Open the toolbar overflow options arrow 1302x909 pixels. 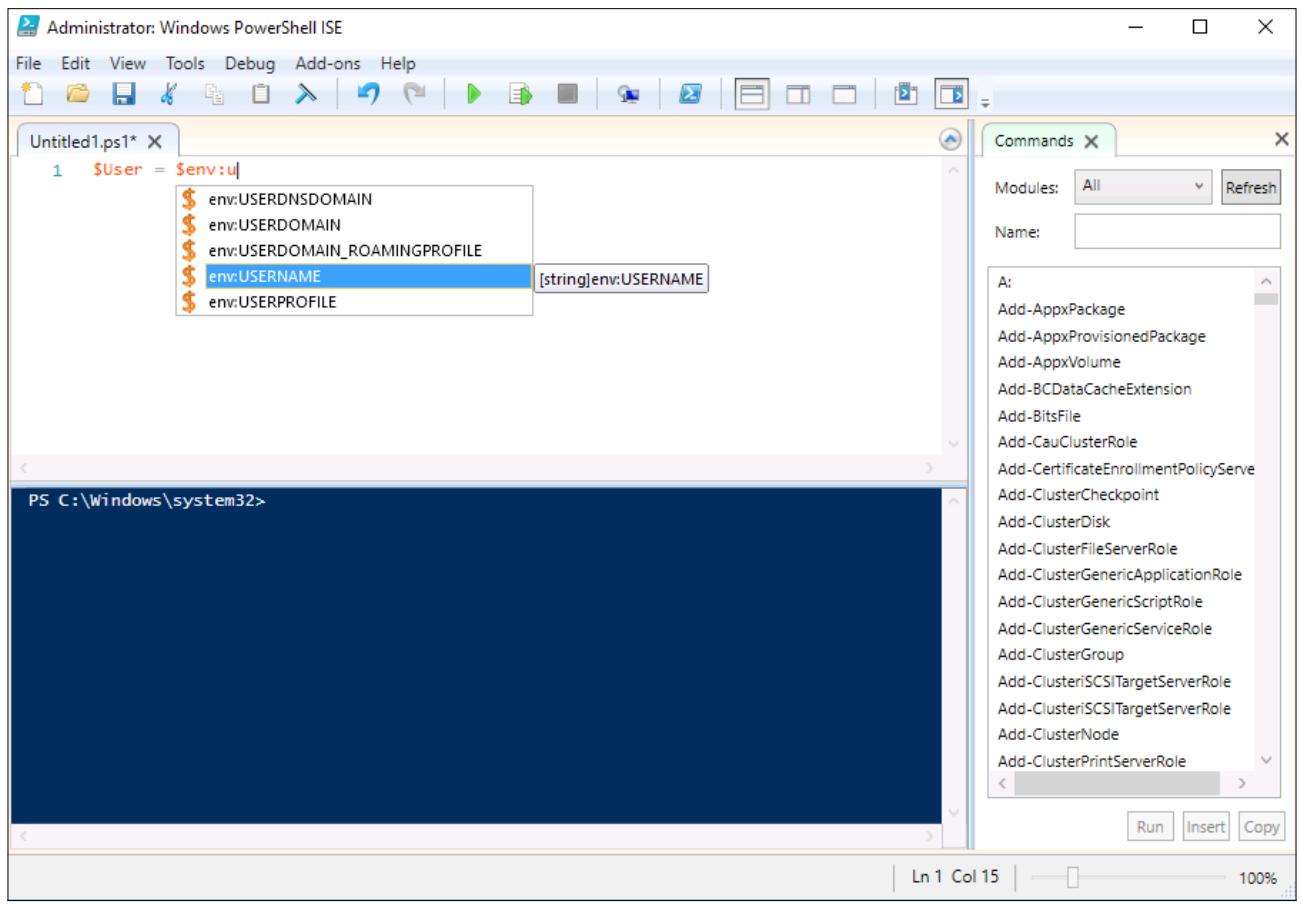pyautogui.click(x=984, y=101)
